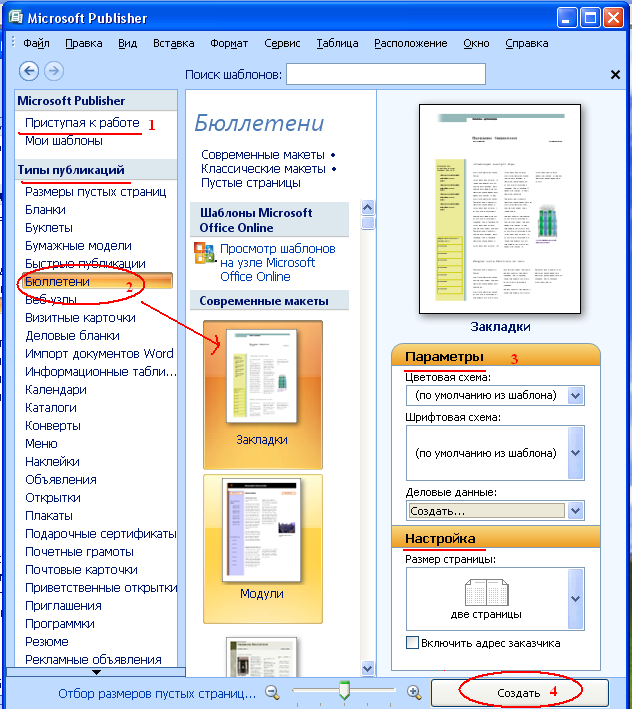The width and height of the screenshot is (632, 709).
Task: Open the 'Деловые данные' dropdown
Action: pos(575,511)
